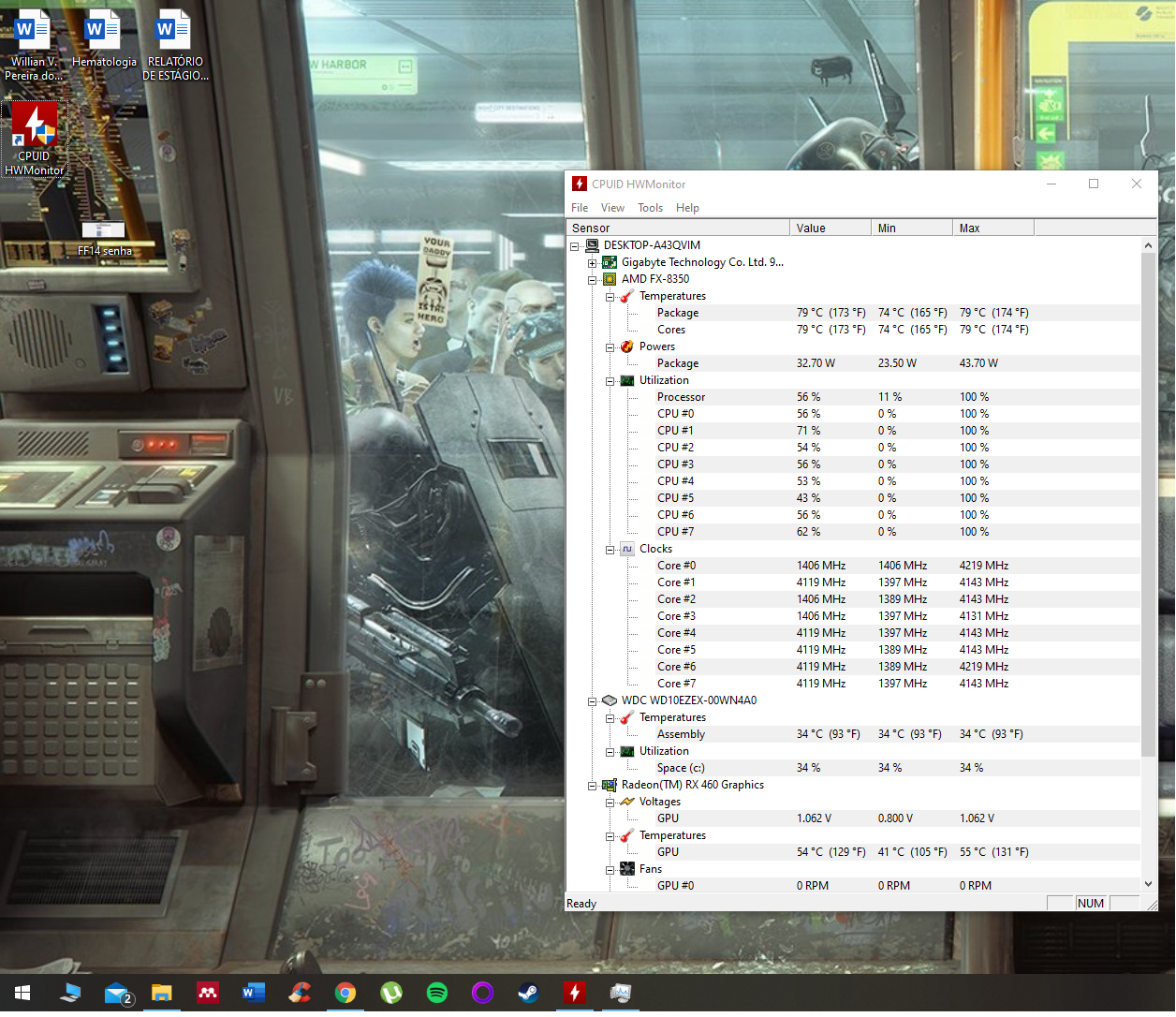Open the Willian V. Pereira Word document
1176x1017 pixels.
coord(35,44)
